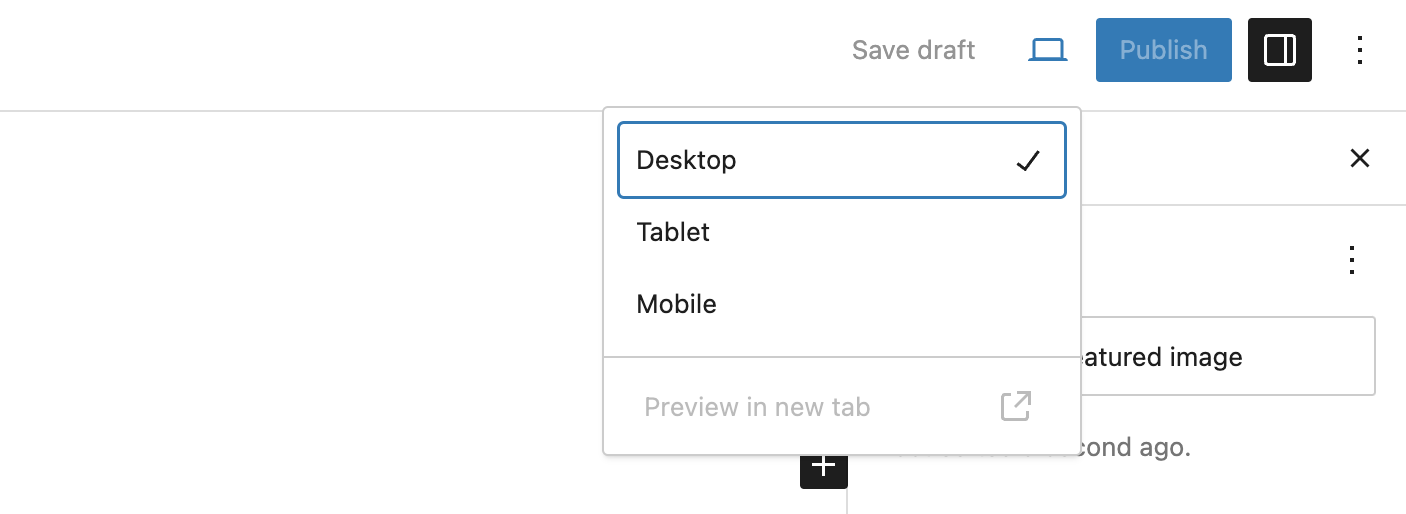Click the word Tablet in the dropdown
Viewport: 1406px width, 514px height.
[x=673, y=232]
